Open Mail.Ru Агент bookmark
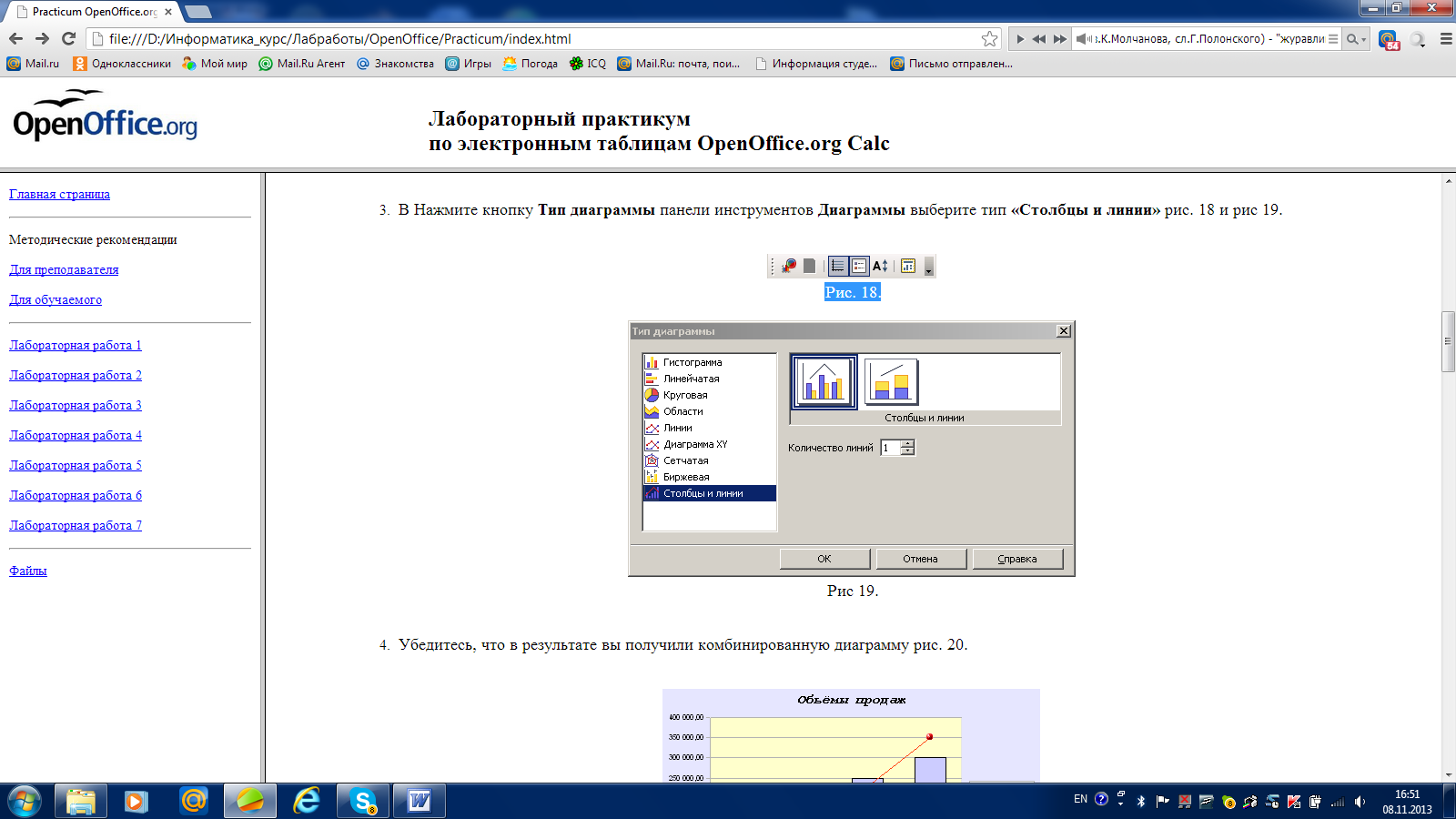 point(302,64)
